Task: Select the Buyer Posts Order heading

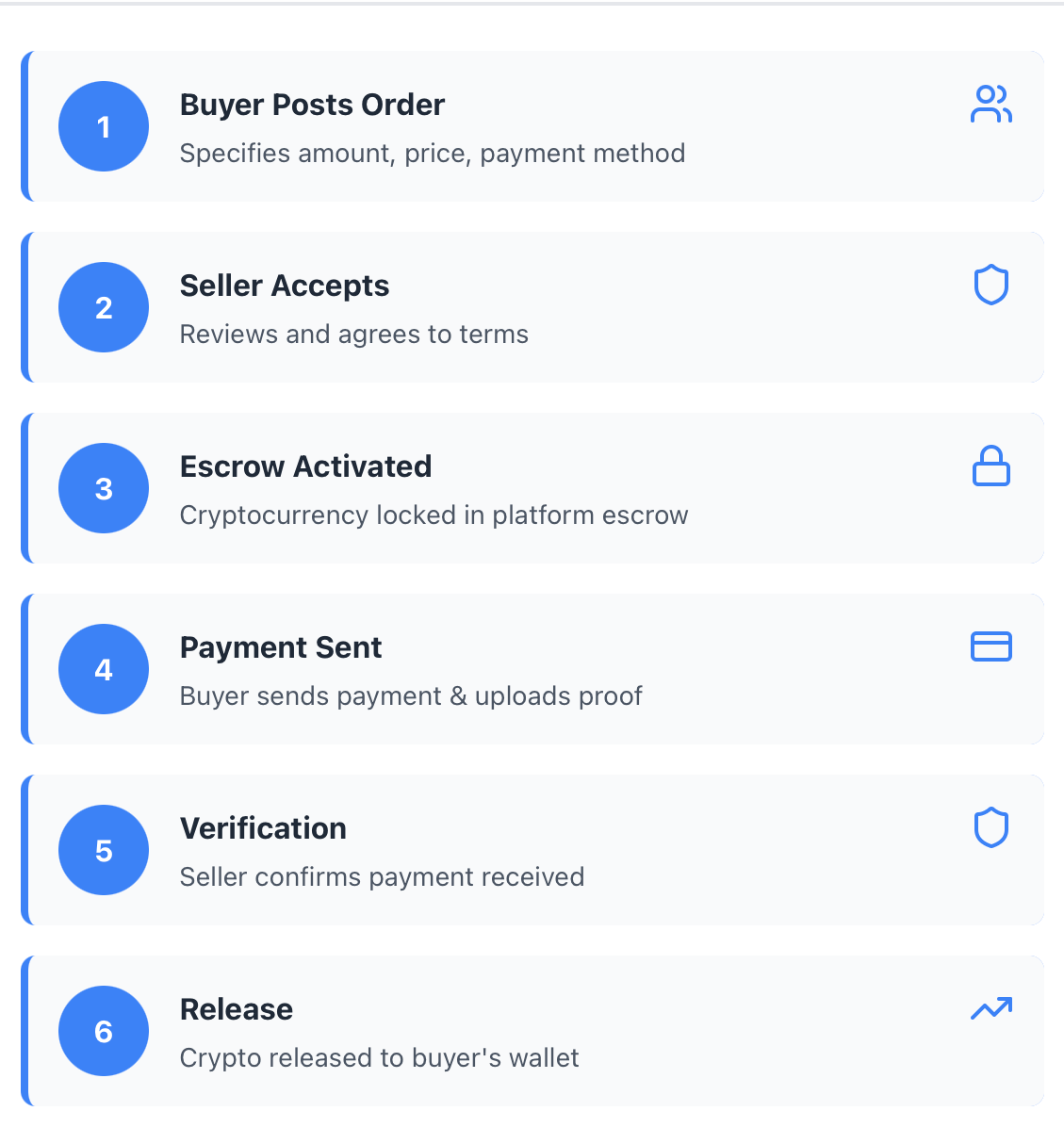Action: pyautogui.click(x=312, y=105)
